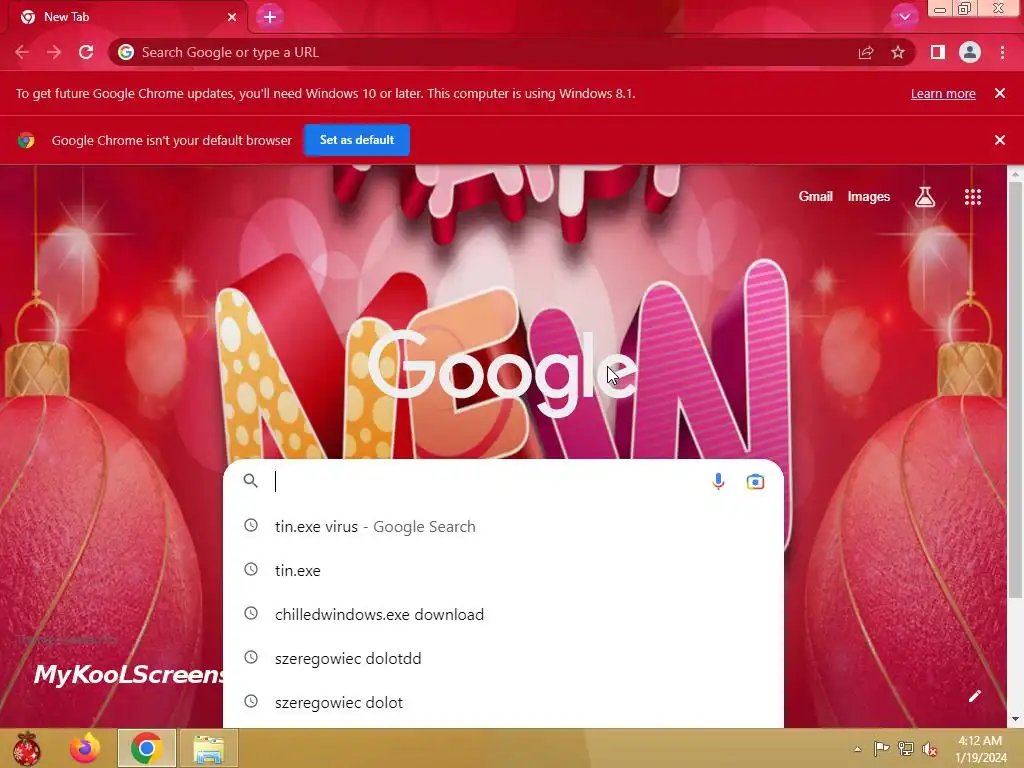Click Action Center flag icon
The width and height of the screenshot is (1024, 768).
881,748
